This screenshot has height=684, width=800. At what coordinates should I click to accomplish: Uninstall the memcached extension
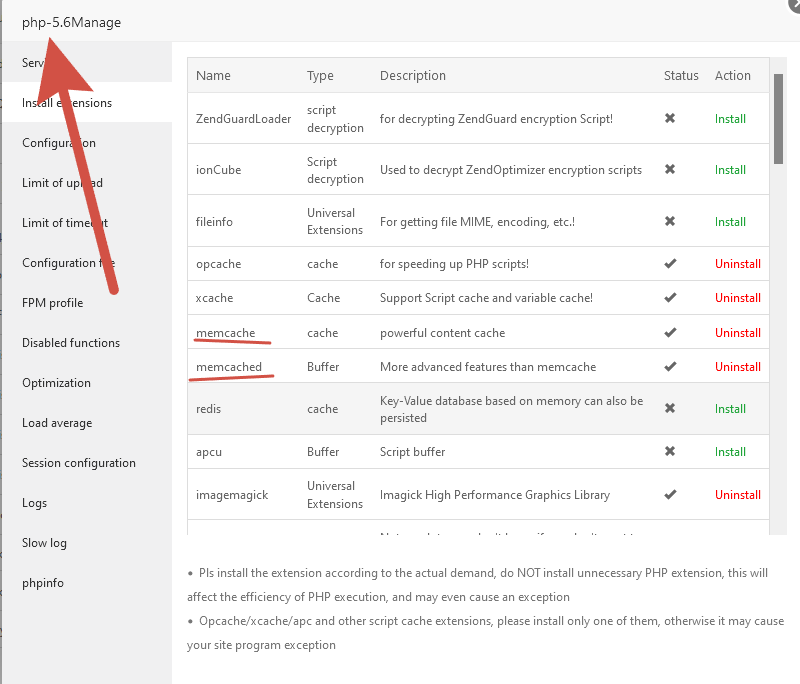coord(737,367)
